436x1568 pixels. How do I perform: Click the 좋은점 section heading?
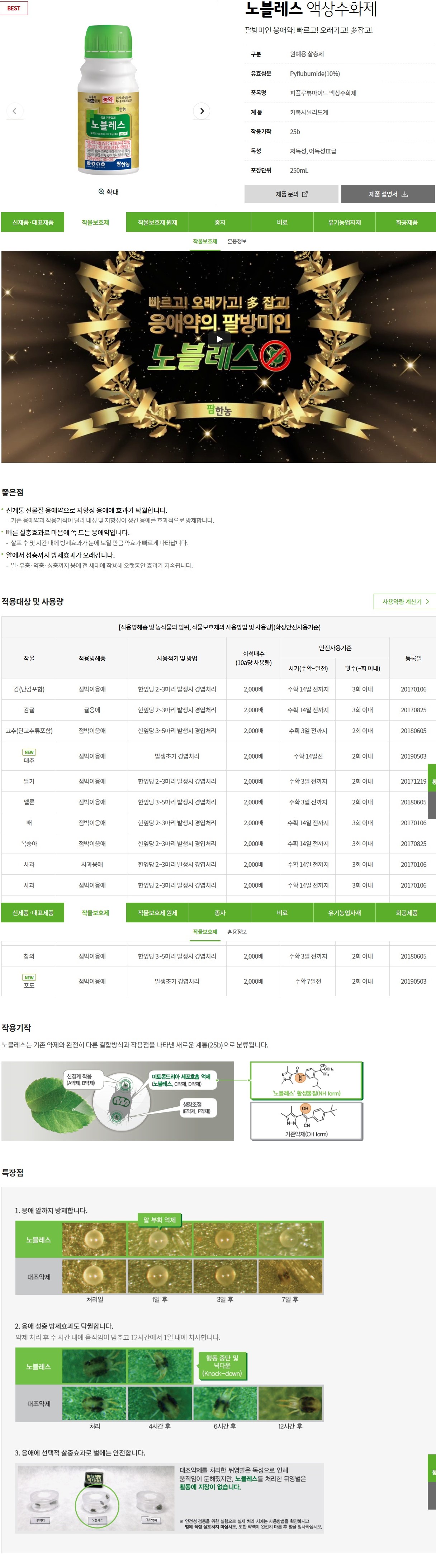[12, 493]
